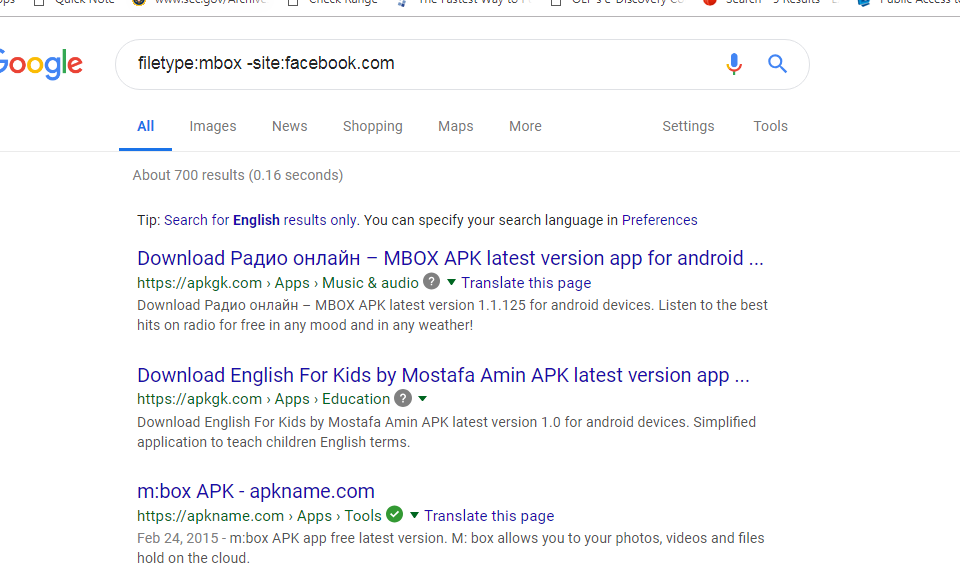Click Search for English results only link
960x569 pixels.
pyautogui.click(x=260, y=220)
